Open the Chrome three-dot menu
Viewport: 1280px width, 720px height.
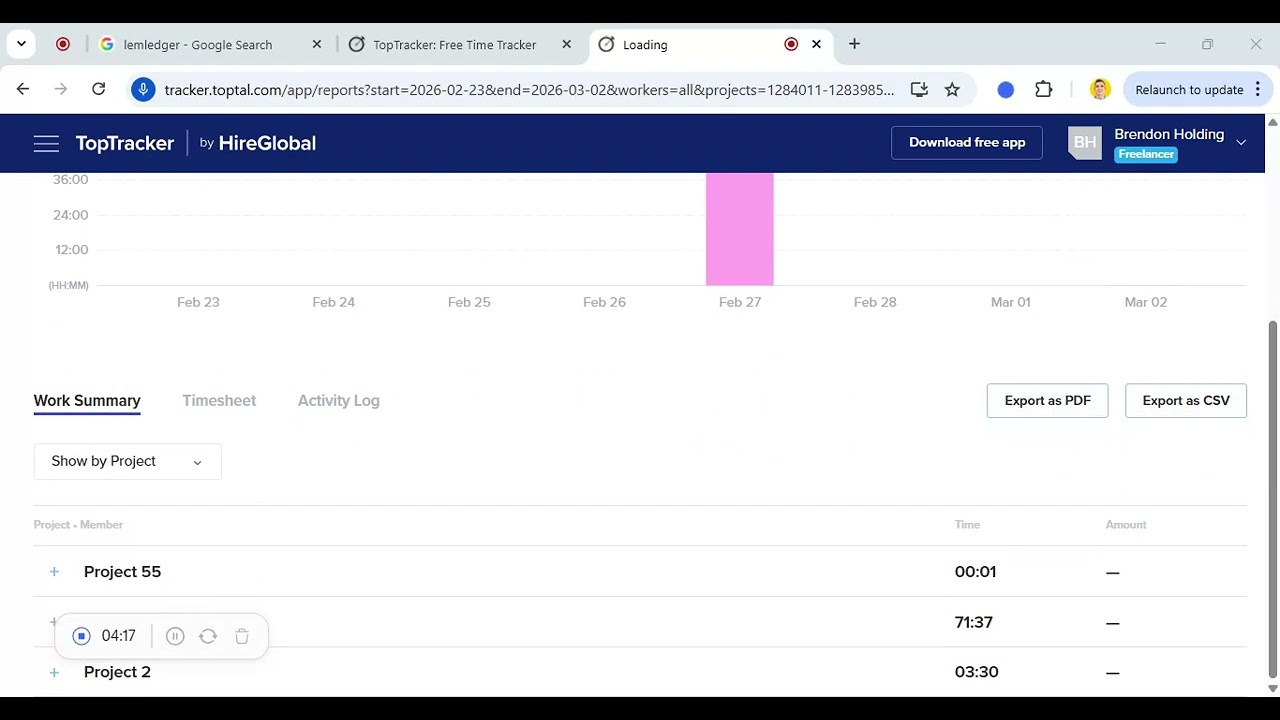pyautogui.click(x=1258, y=89)
